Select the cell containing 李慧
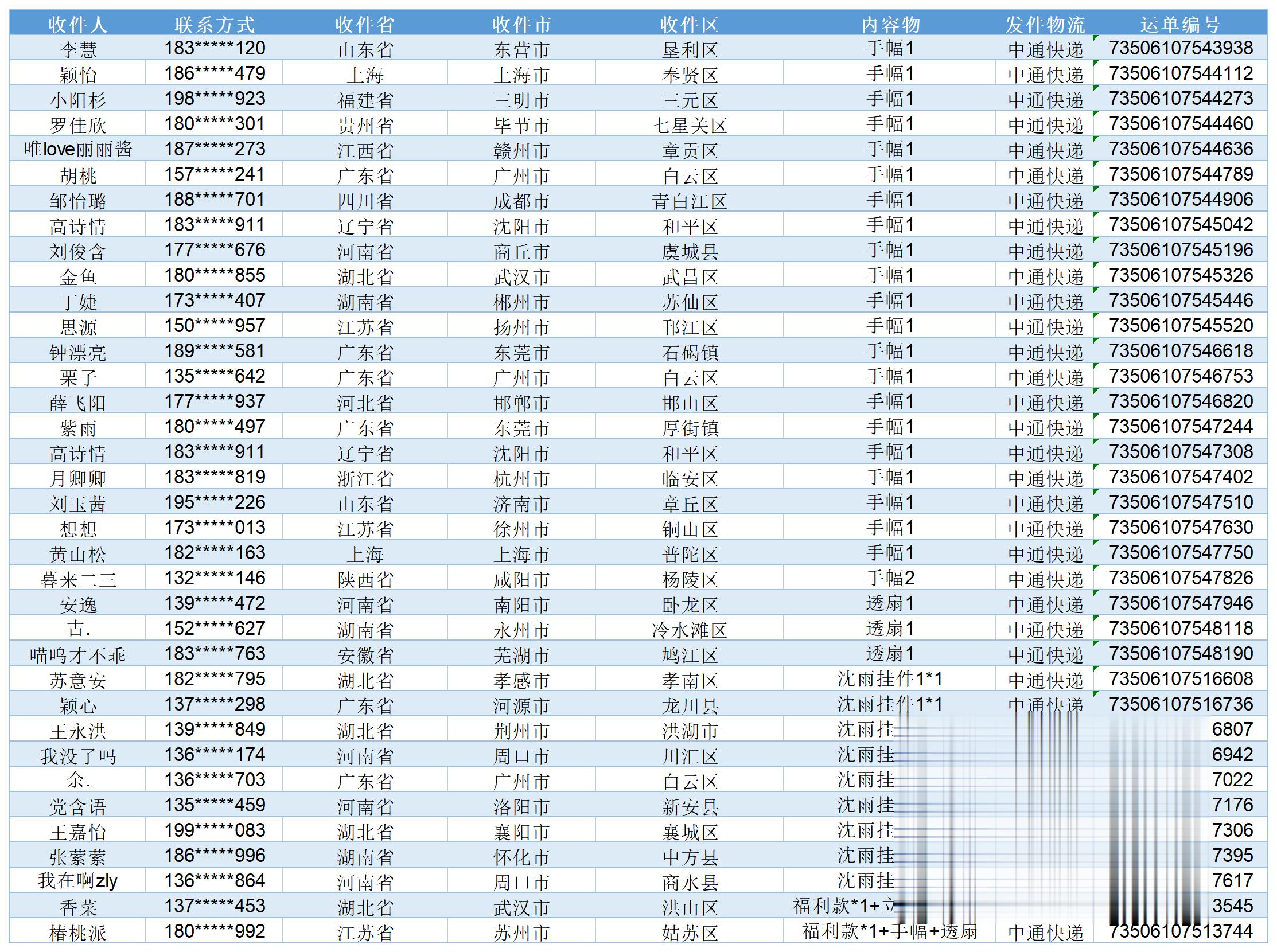The width and height of the screenshot is (1277, 952). 77,49
